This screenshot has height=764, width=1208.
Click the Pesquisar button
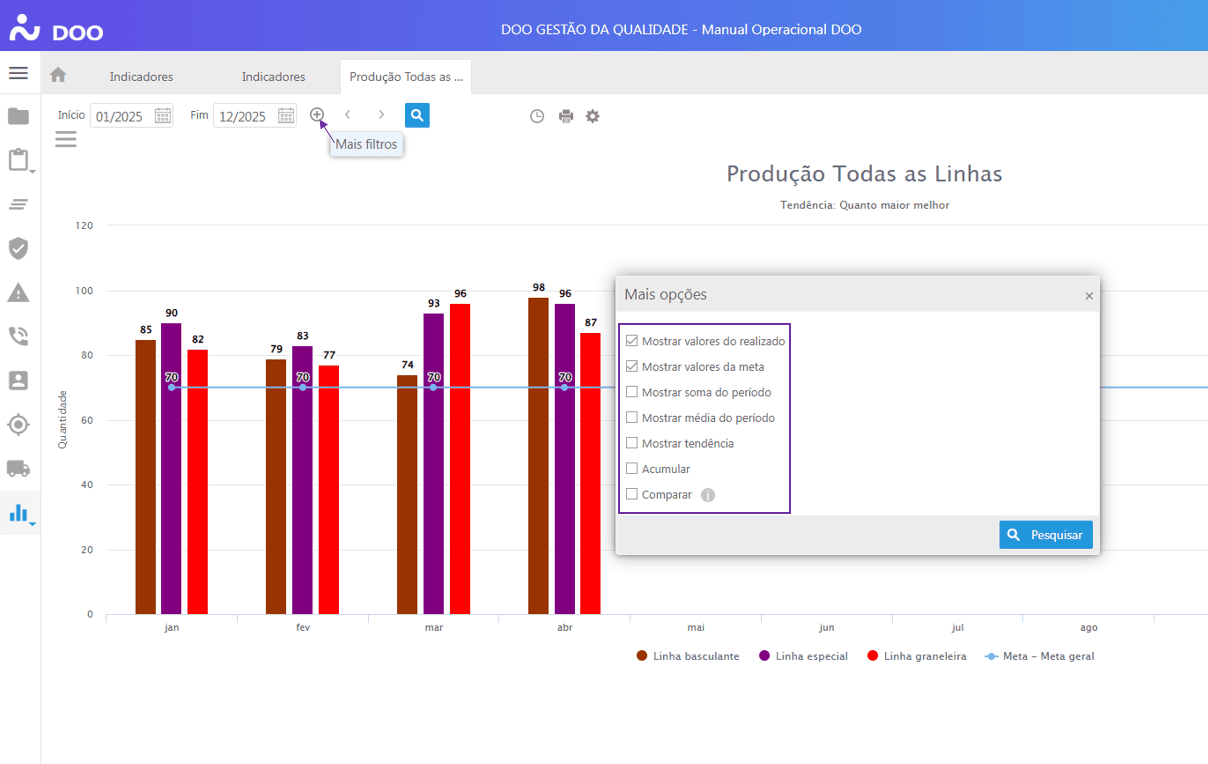pos(1045,535)
